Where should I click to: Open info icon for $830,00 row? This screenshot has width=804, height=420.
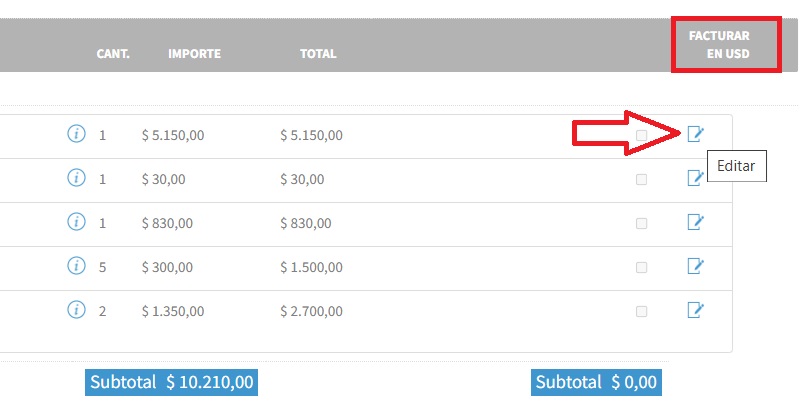click(x=76, y=222)
